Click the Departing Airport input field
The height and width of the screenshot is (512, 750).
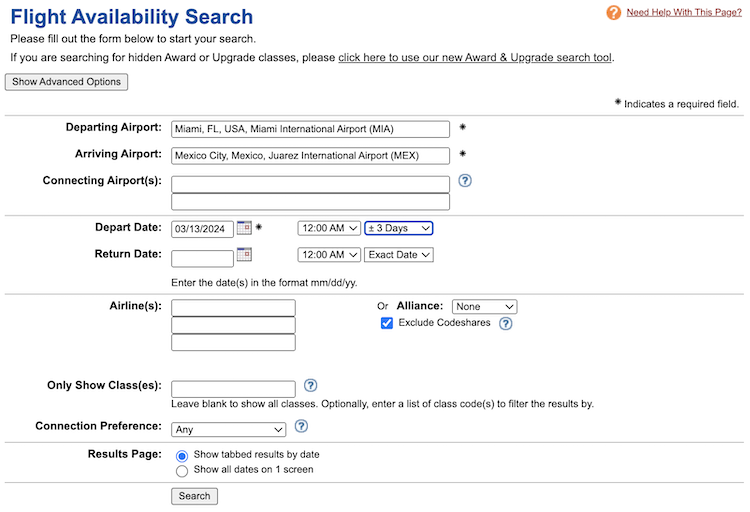pos(310,129)
